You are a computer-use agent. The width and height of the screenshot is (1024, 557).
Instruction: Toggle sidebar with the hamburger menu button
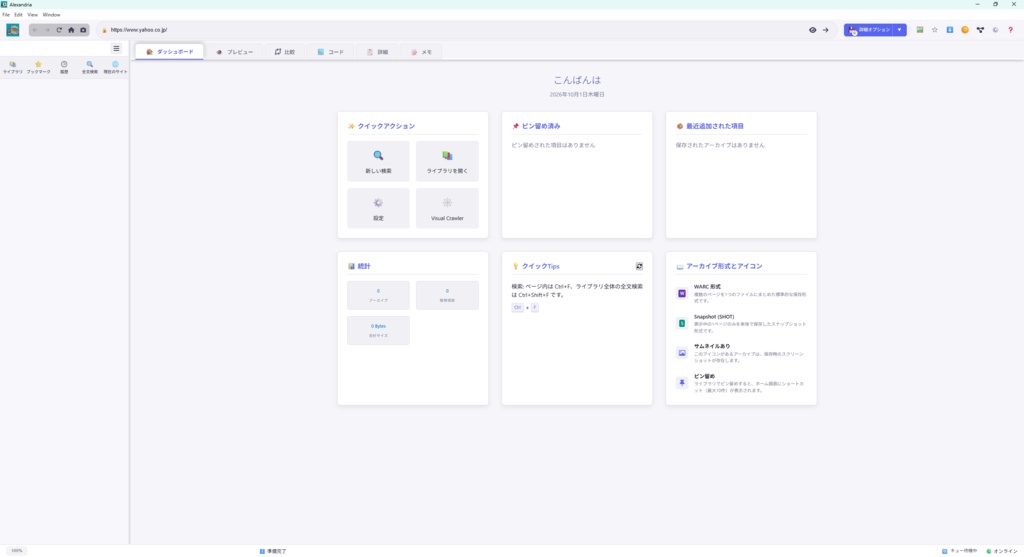[x=116, y=48]
